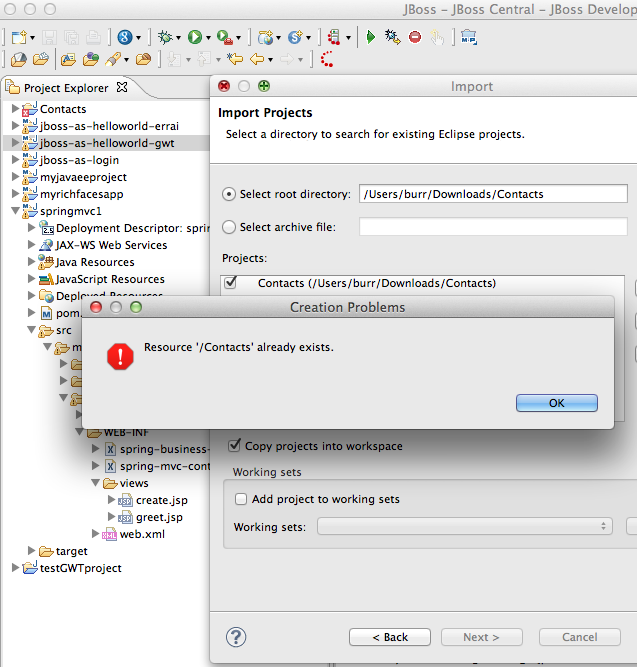
Task: Select jboss-as-helloworld-errai project
Action: click(109, 126)
